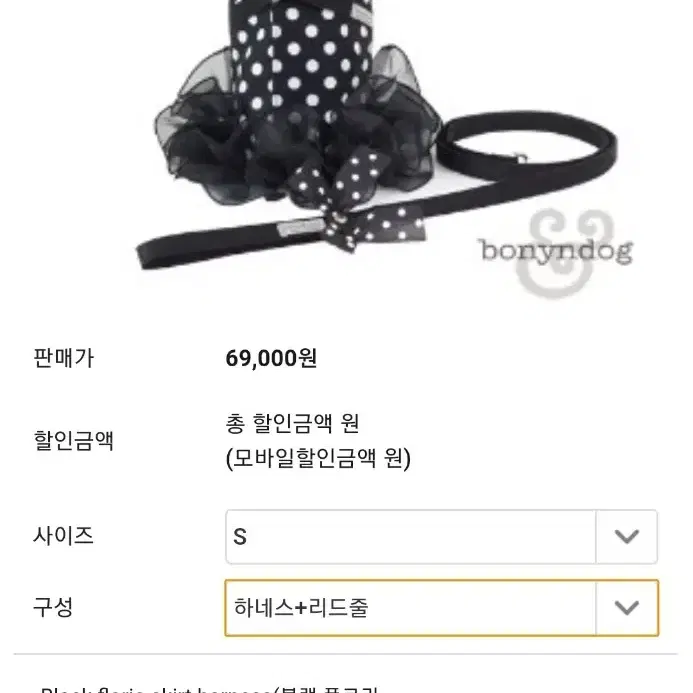Click the bonyndog watermark logo
The height and width of the screenshot is (693, 693).
[557, 251]
